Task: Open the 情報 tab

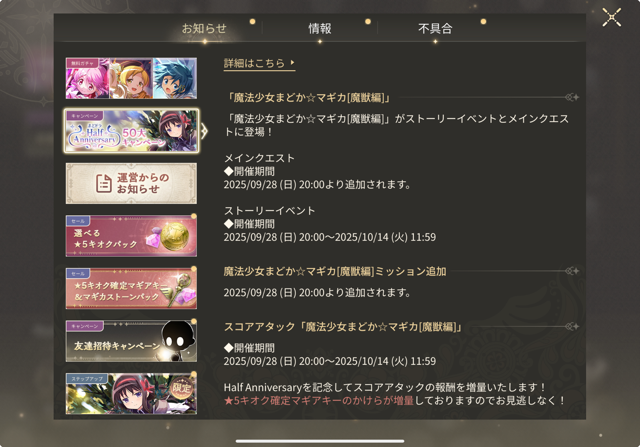Action: coord(320,29)
